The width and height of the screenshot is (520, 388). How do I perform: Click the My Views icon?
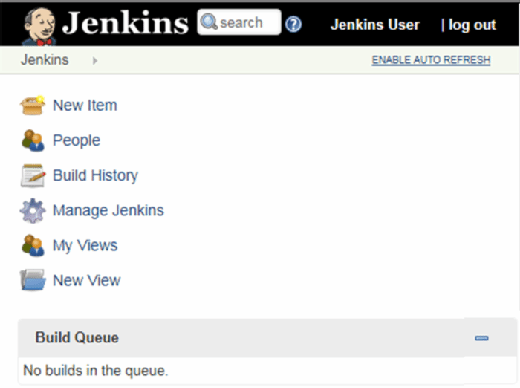click(33, 245)
